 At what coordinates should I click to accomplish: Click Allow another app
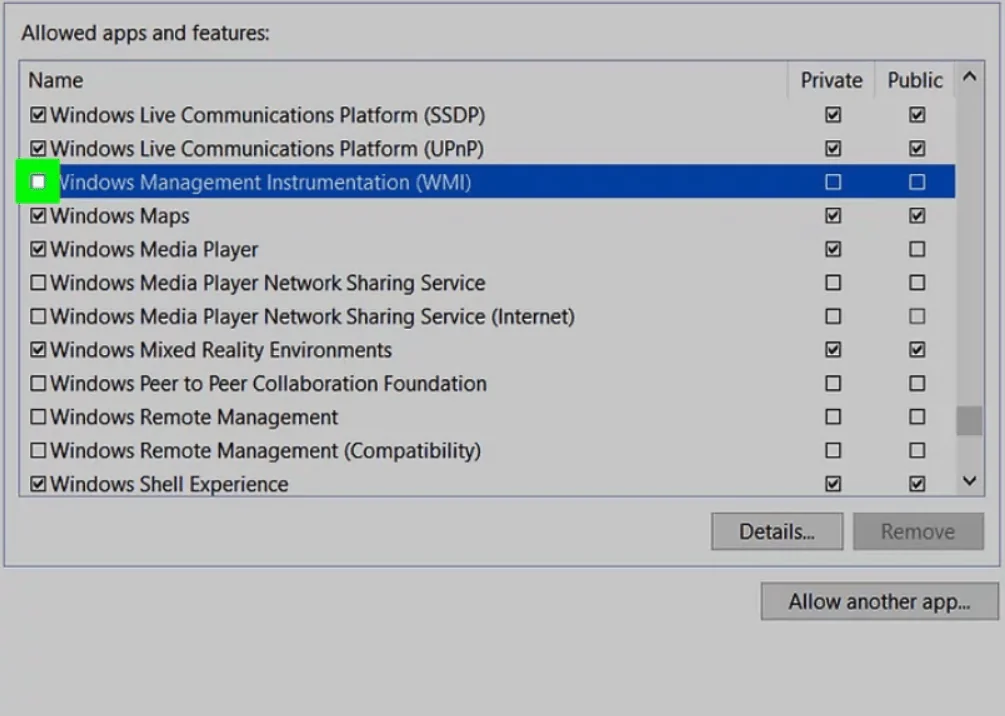pos(878,601)
